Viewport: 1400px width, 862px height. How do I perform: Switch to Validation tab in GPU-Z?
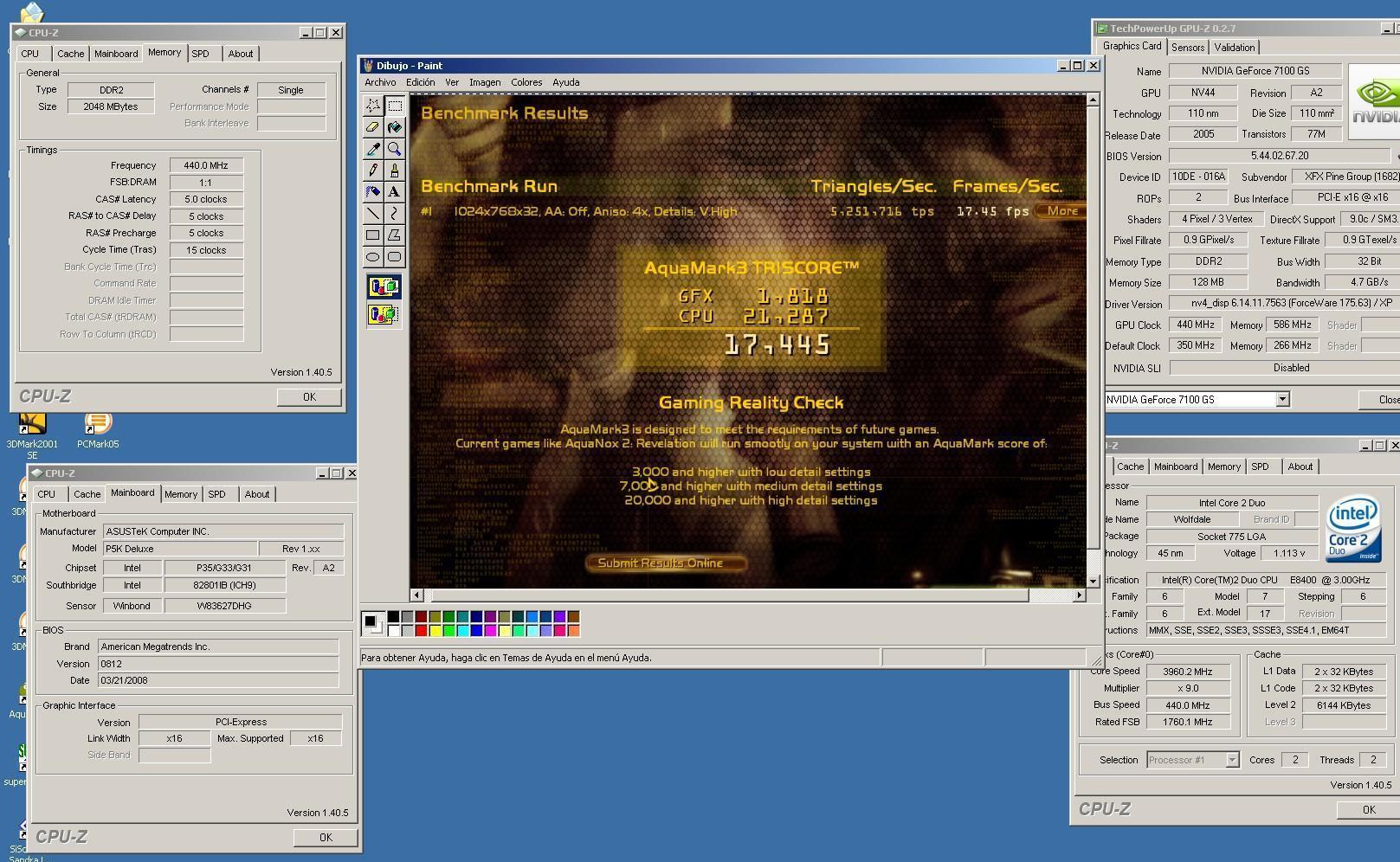pos(1235,48)
